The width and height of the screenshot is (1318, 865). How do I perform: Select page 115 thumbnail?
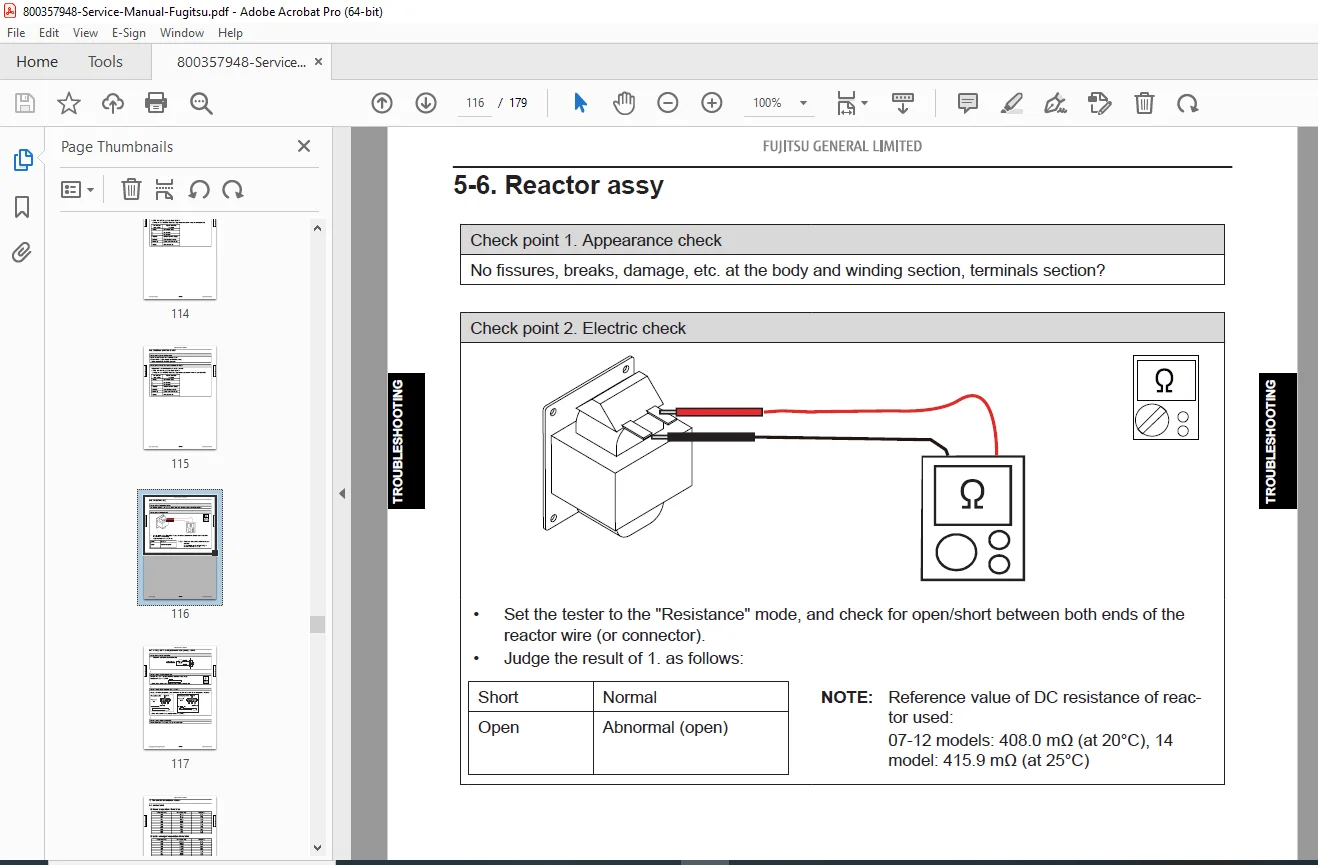point(180,398)
